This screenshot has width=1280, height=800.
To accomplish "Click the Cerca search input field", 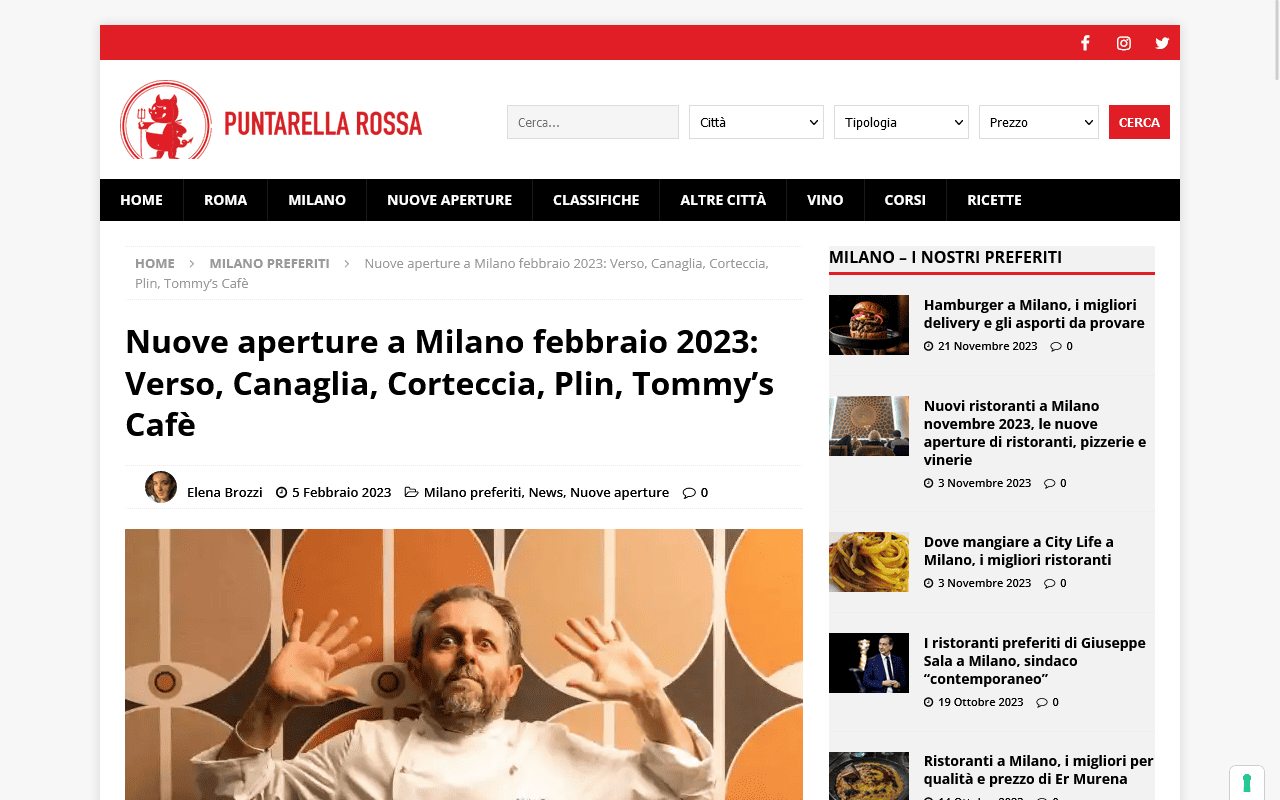I will coord(593,122).
